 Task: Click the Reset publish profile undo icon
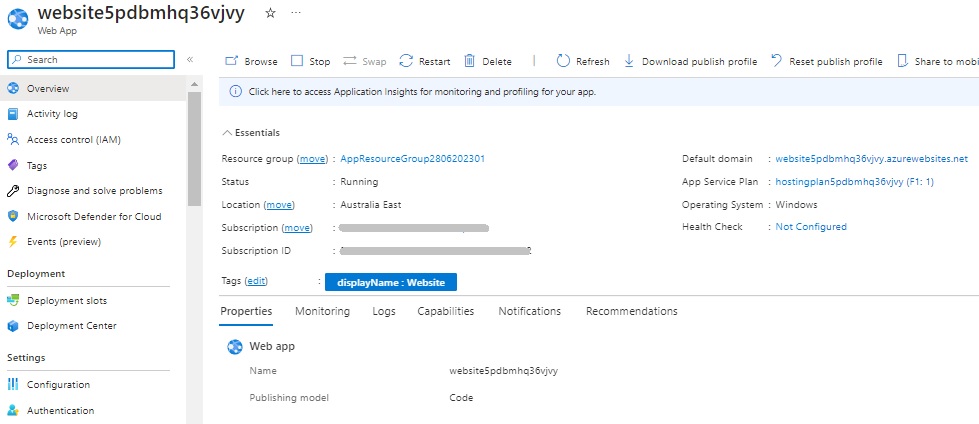[x=777, y=61]
